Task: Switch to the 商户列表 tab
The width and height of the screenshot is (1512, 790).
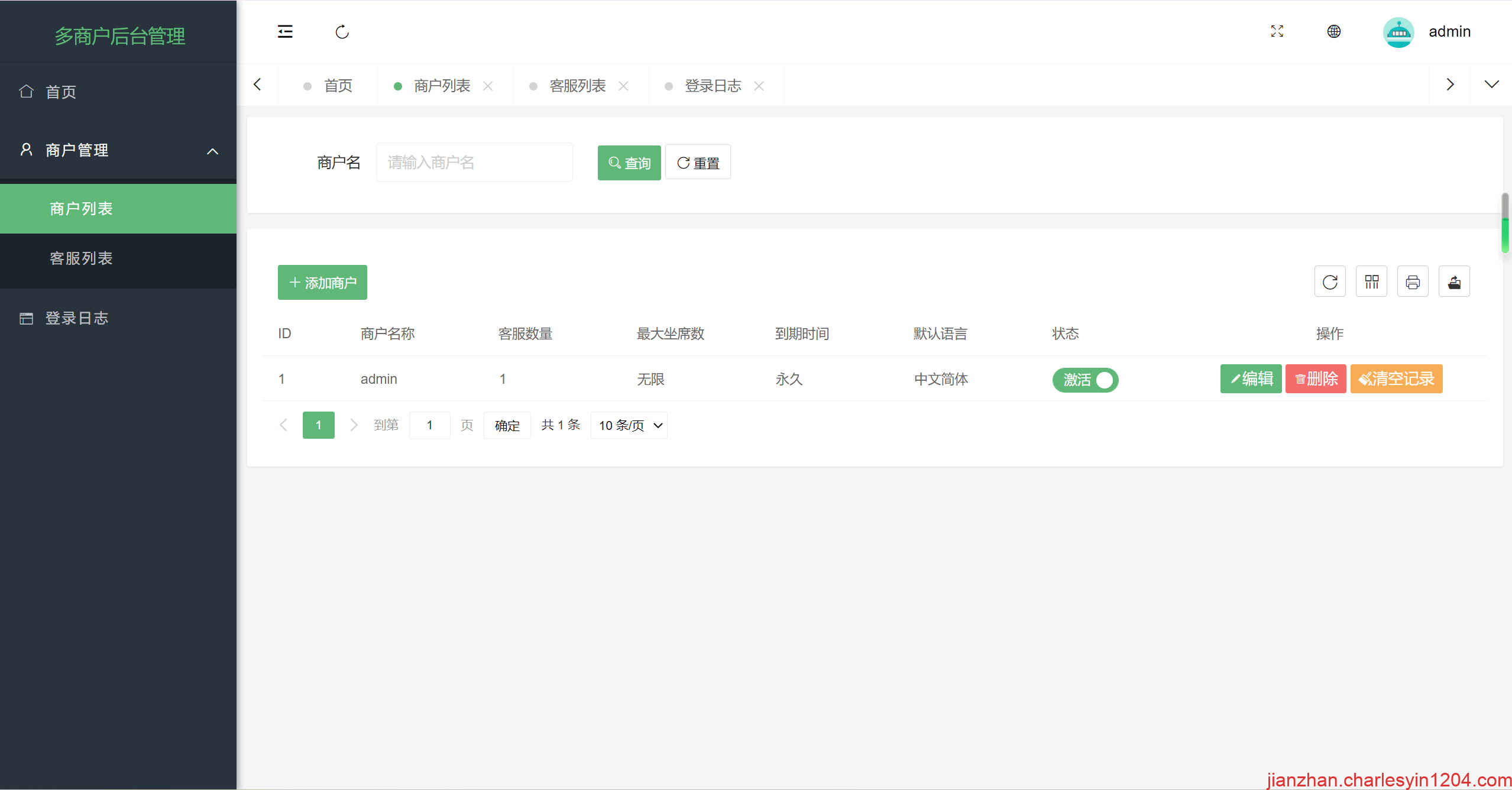Action: (x=442, y=86)
